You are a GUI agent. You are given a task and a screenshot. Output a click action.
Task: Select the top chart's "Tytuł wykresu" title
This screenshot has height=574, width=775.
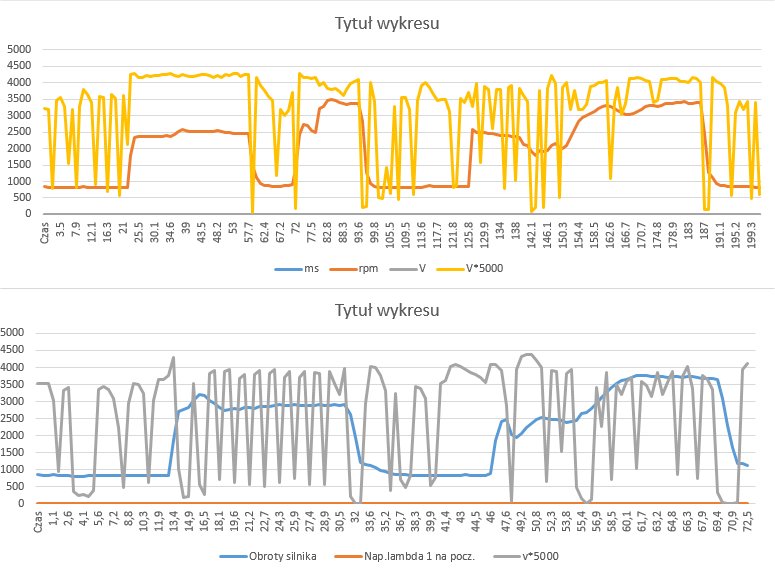pos(386,23)
